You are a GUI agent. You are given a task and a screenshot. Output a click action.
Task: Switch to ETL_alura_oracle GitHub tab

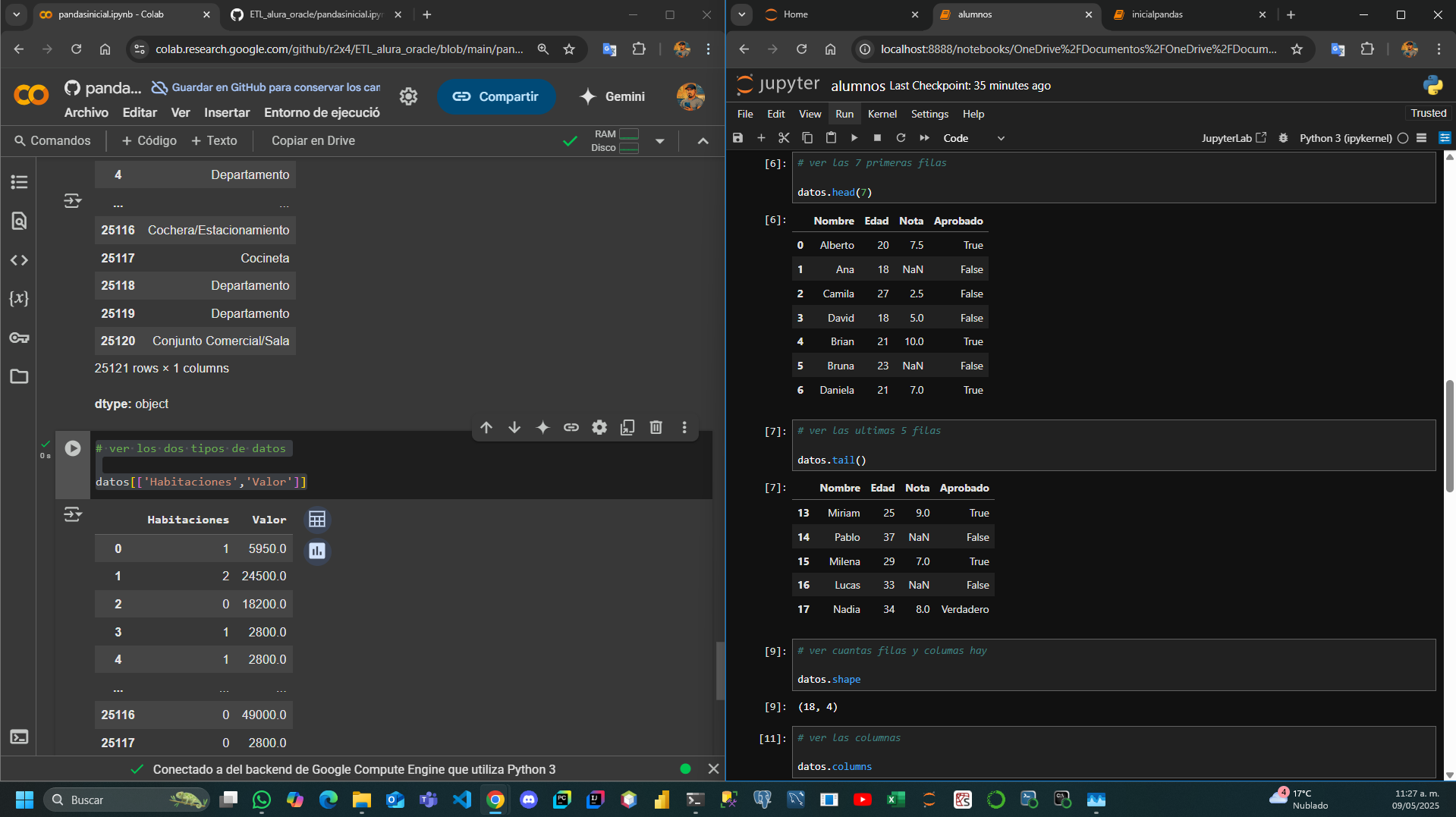pyautogui.click(x=315, y=14)
